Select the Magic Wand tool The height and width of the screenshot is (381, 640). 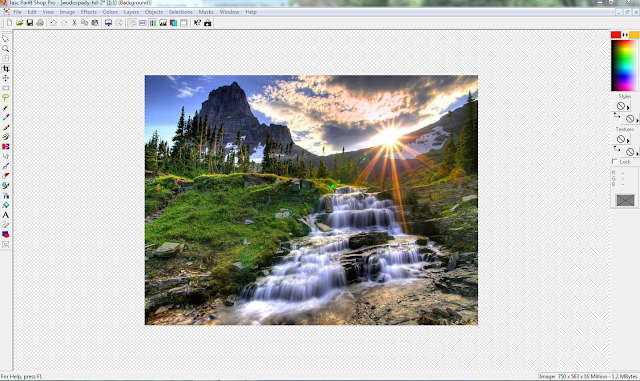(x=6, y=107)
